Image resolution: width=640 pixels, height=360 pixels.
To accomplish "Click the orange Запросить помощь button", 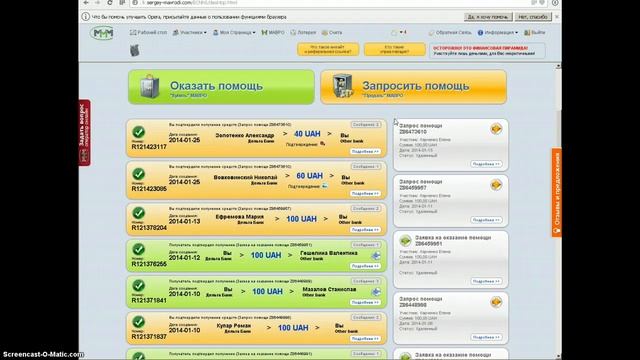I will click(413, 87).
